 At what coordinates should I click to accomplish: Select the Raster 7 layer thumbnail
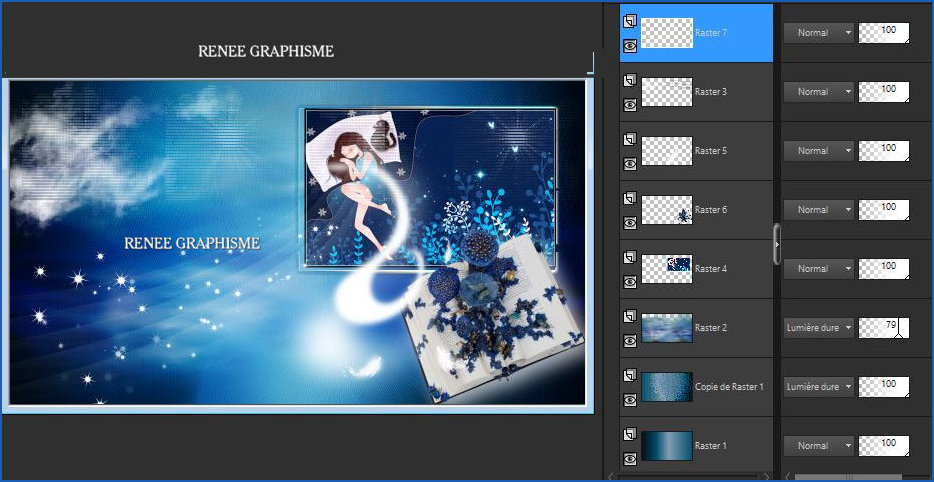coord(667,33)
